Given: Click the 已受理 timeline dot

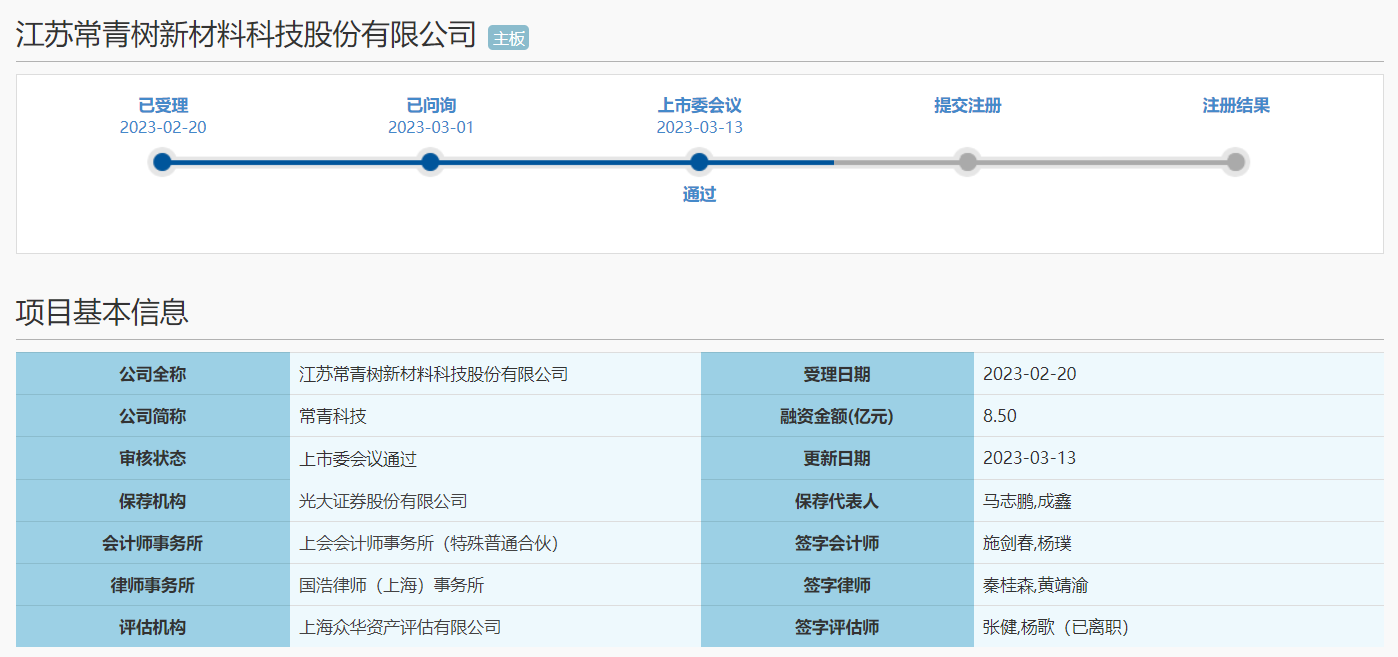Looking at the screenshot, I should [163, 162].
